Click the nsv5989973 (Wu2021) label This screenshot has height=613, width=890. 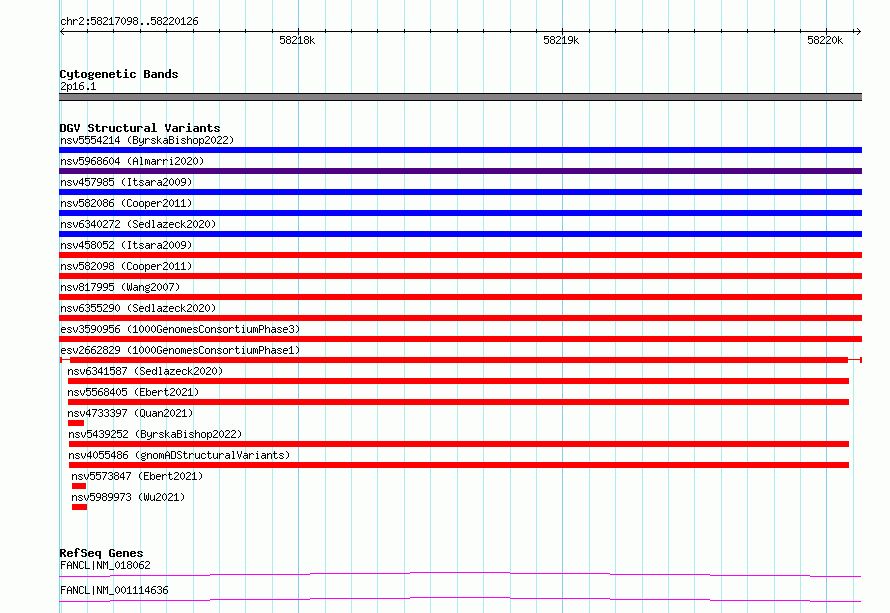click(x=128, y=497)
